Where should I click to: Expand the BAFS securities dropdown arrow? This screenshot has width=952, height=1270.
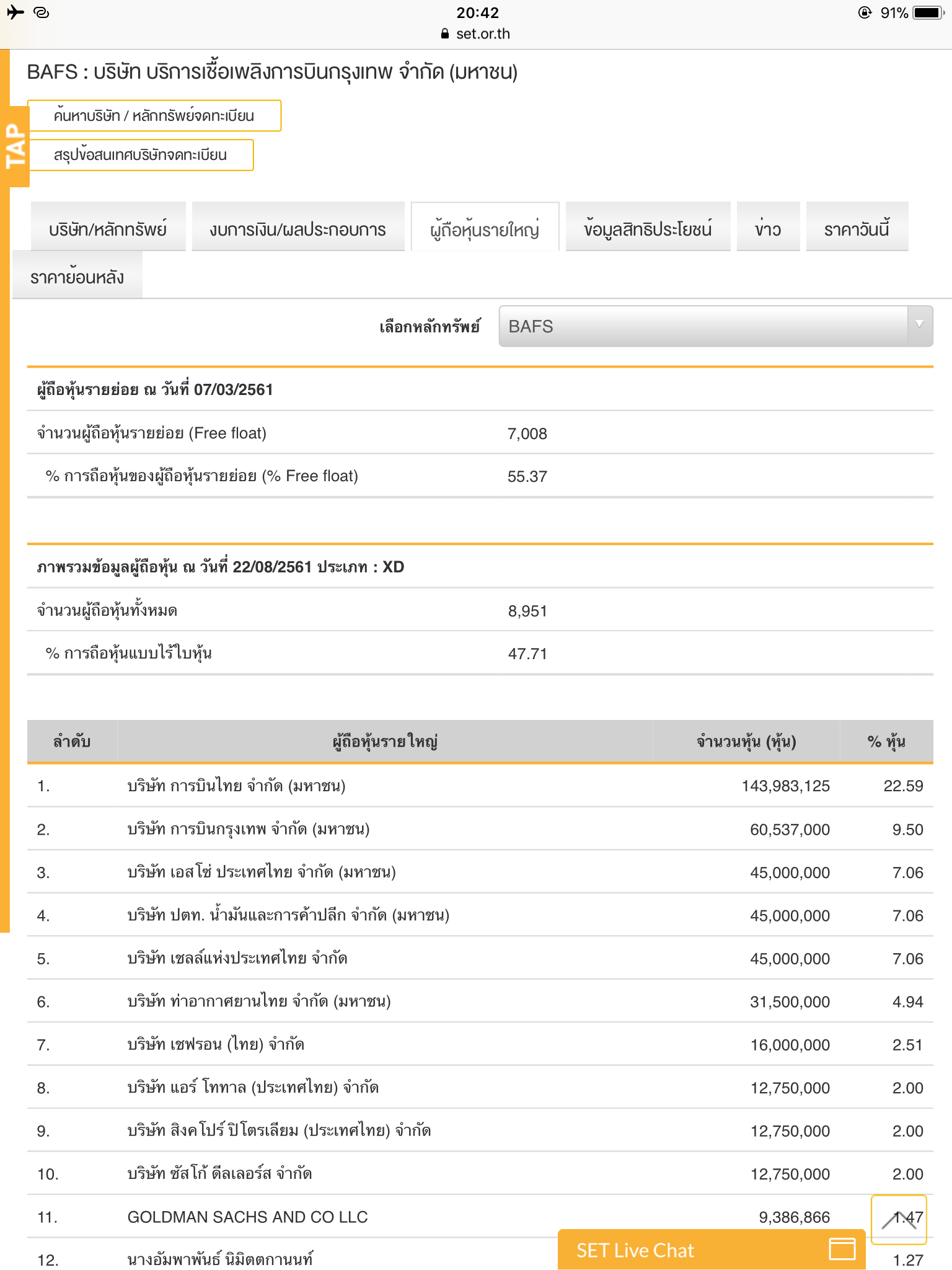[920, 325]
